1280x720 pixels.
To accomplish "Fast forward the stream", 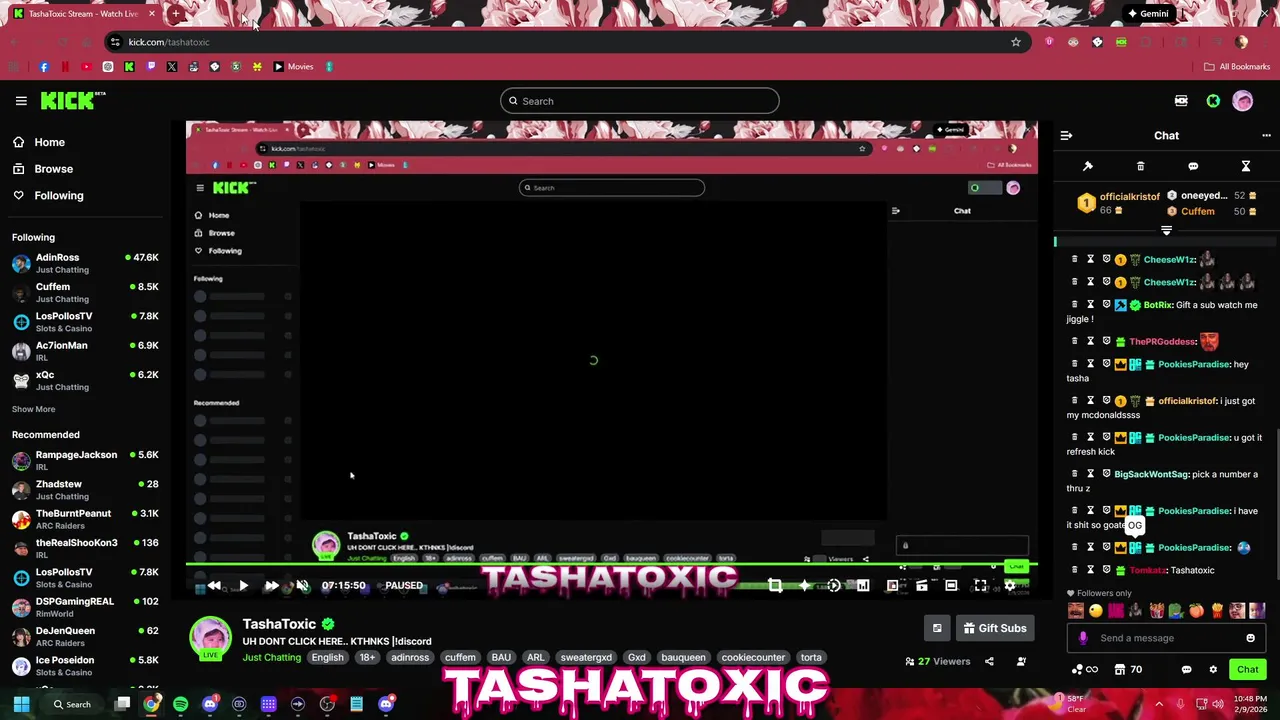I will (271, 586).
